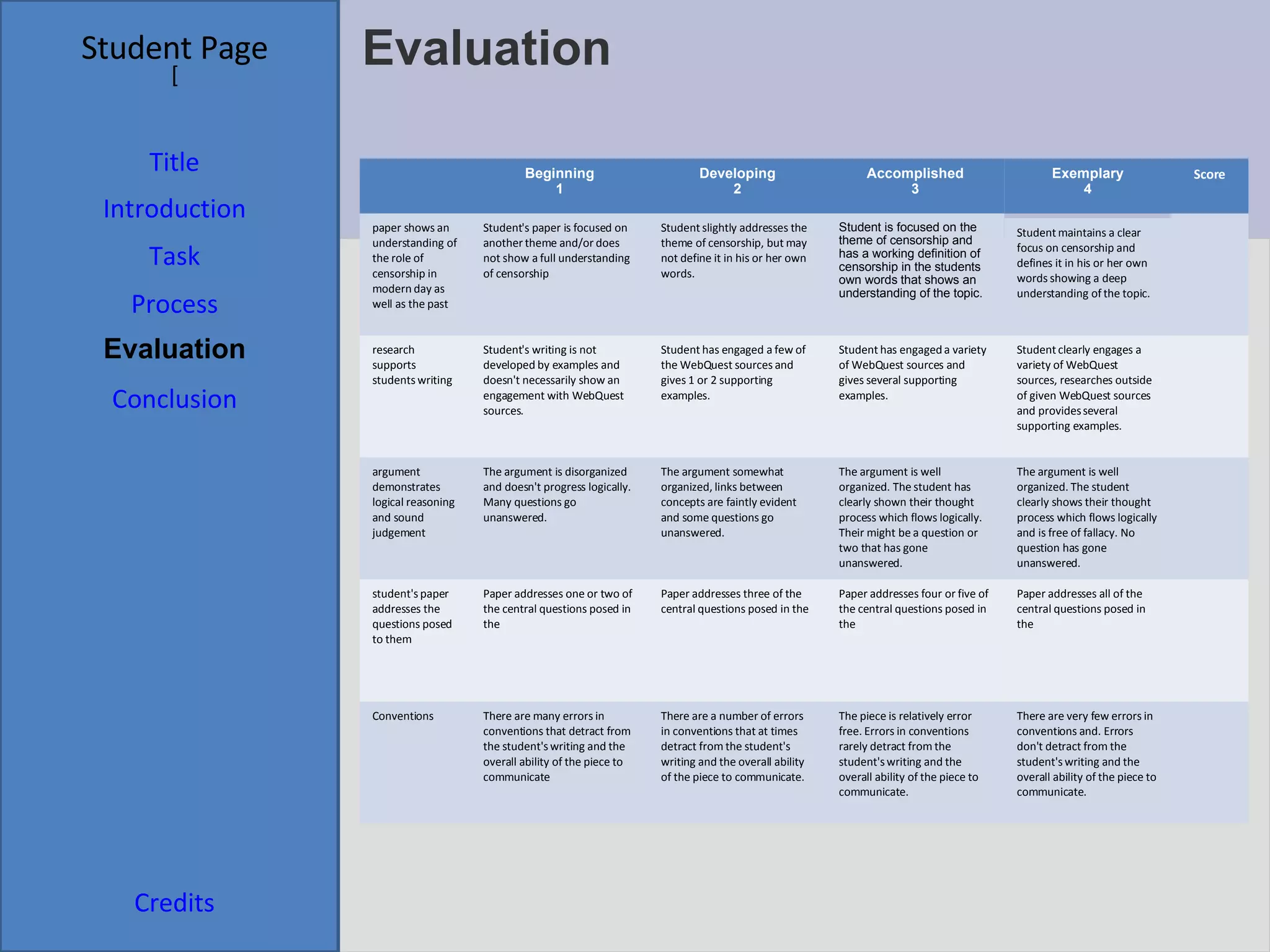This screenshot has width=1270, height=952.
Task: Select the Developing 2 column header
Action: (737, 181)
